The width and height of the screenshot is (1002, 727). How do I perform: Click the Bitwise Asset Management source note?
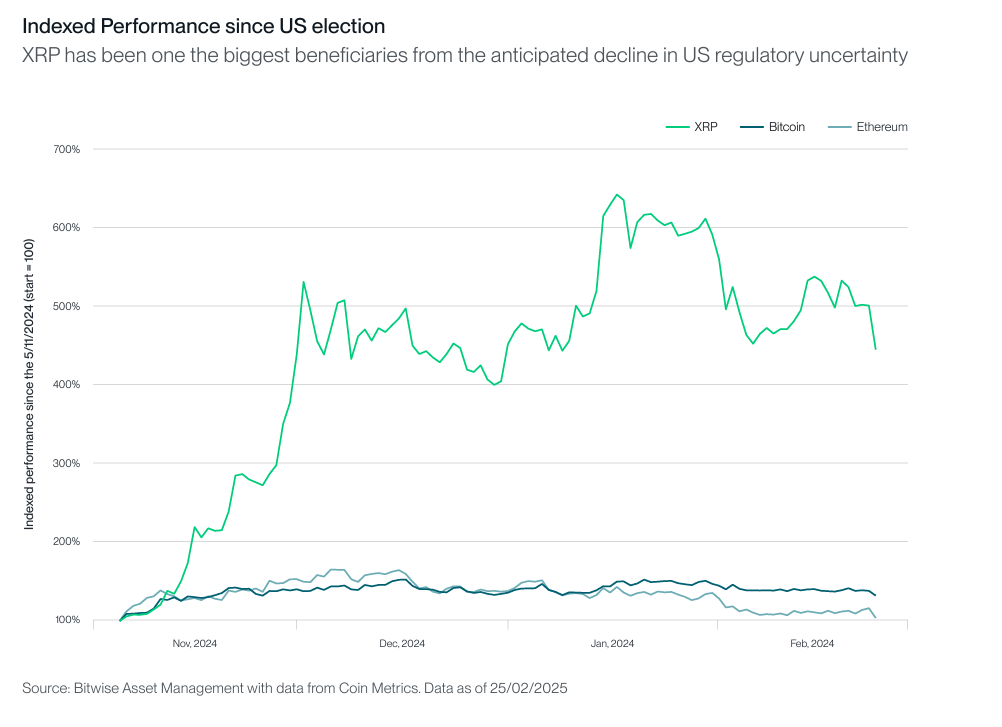(x=295, y=688)
